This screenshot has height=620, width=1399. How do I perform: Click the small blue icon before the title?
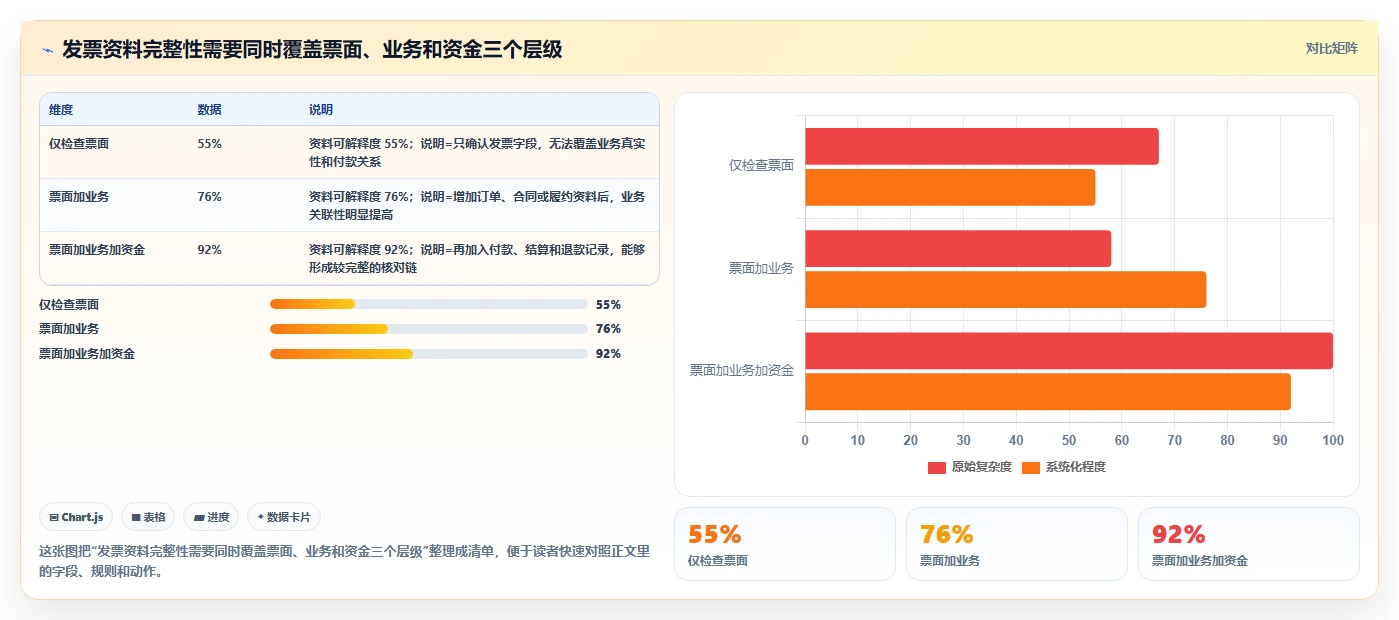coord(47,50)
